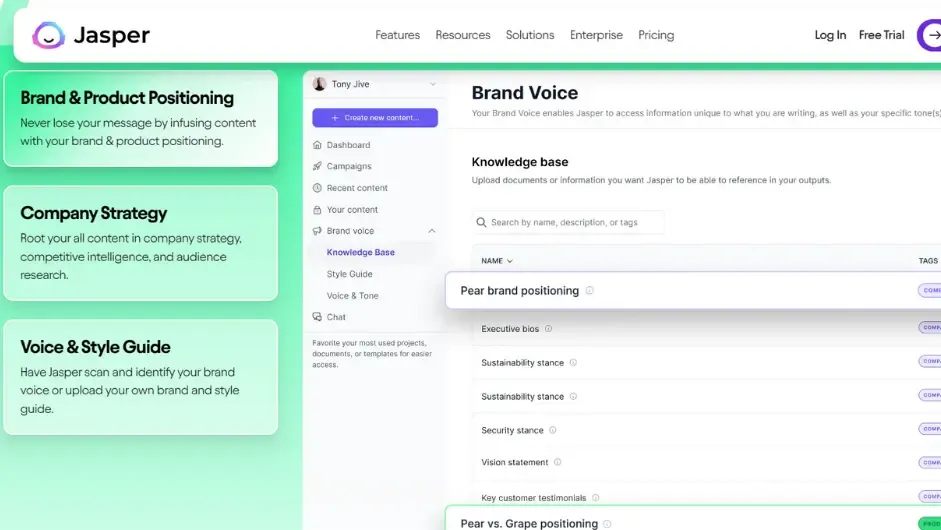Click the Log In link
Screen dimensions: 941x530
830,35
